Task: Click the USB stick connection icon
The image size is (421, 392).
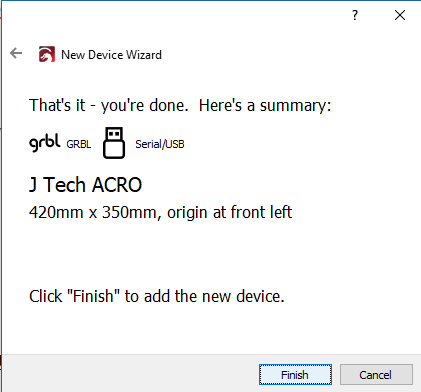Action: coord(114,143)
